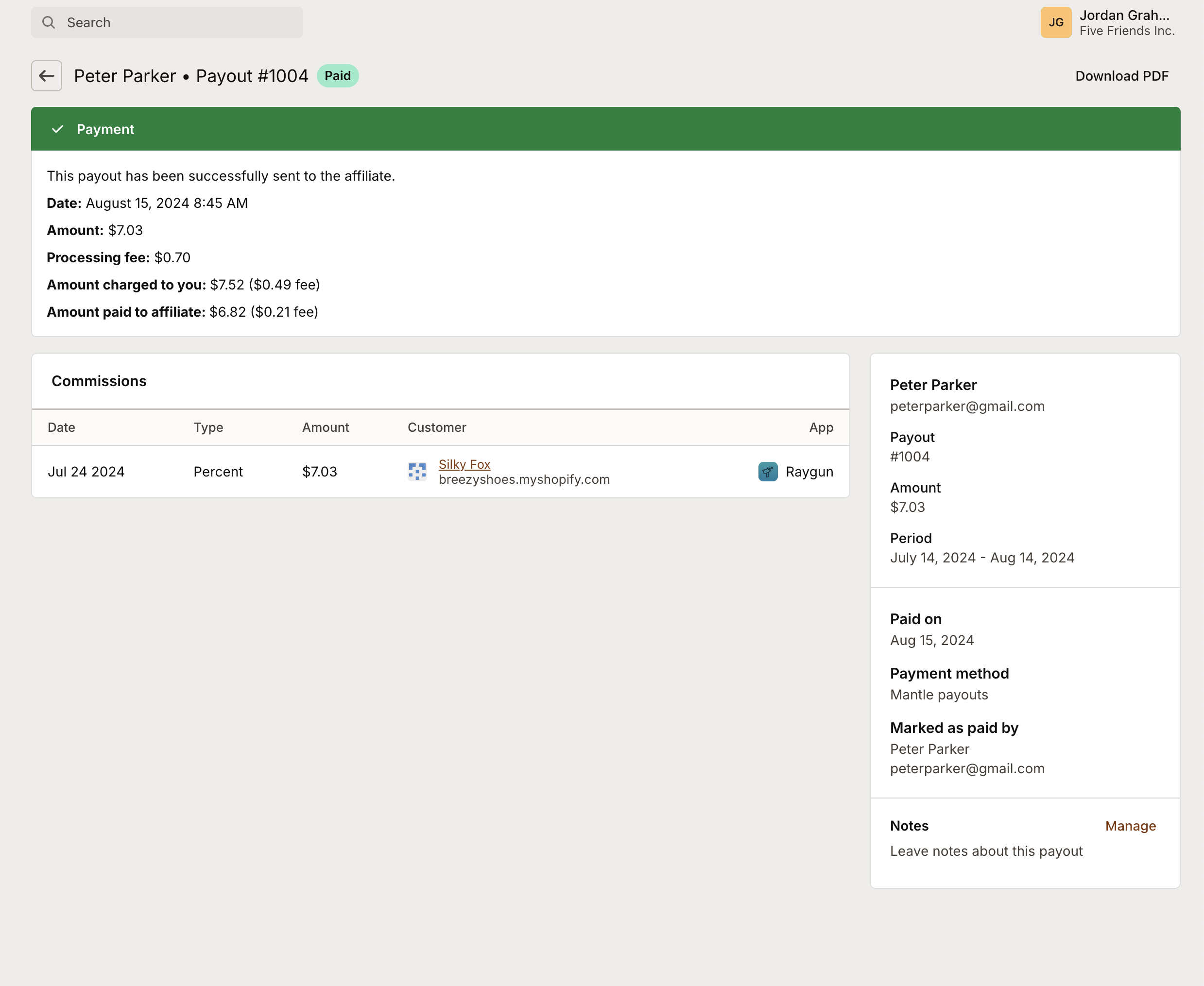The width and height of the screenshot is (1204, 986).
Task: Click the checkmark in the Payment banner
Action: click(x=57, y=129)
